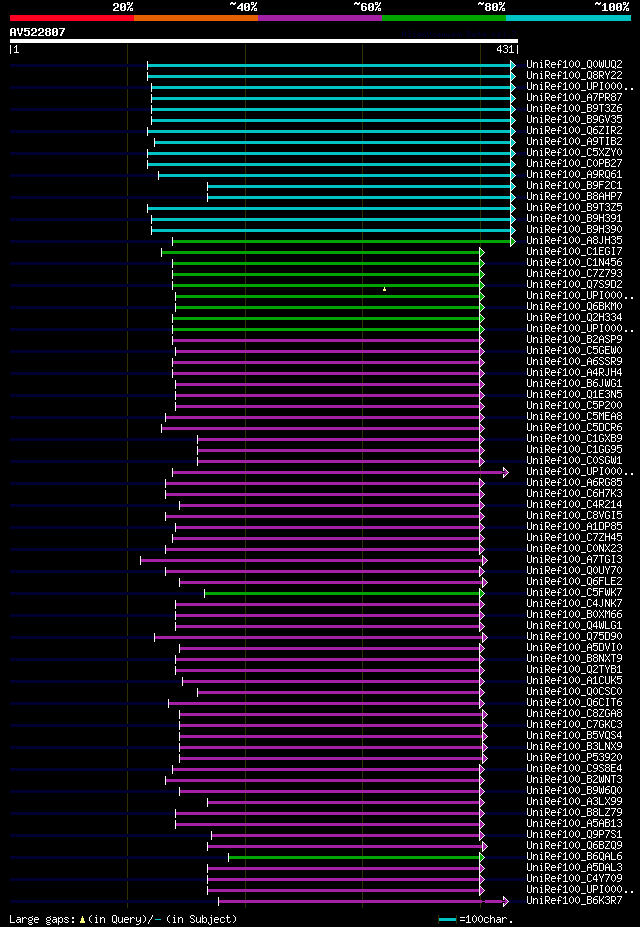Viewport: 640px width, 927px height.
Task: Open hit UniRef100_C5P200 label
Action: 574,407
